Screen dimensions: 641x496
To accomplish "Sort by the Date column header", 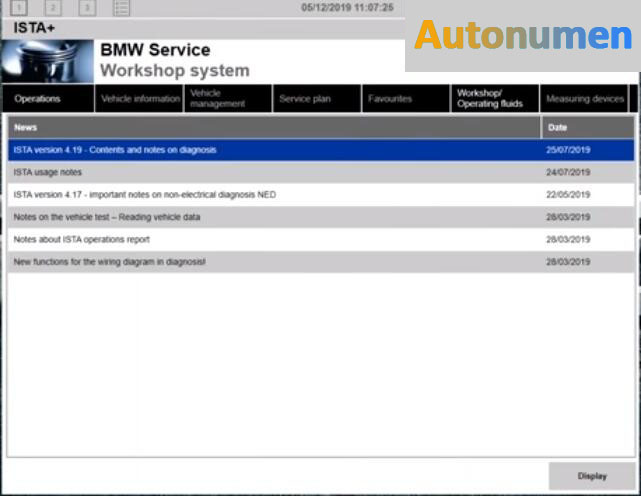I will coord(588,128).
